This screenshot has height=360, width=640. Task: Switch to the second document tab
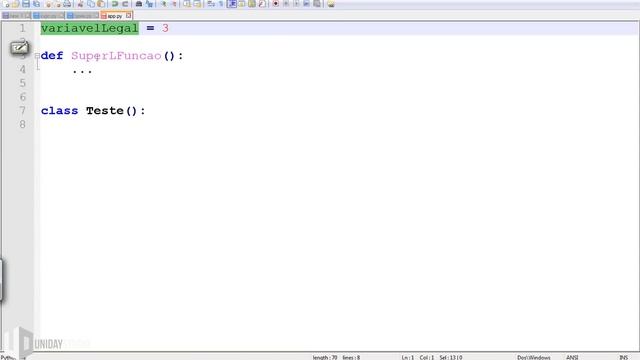click(x=49, y=16)
